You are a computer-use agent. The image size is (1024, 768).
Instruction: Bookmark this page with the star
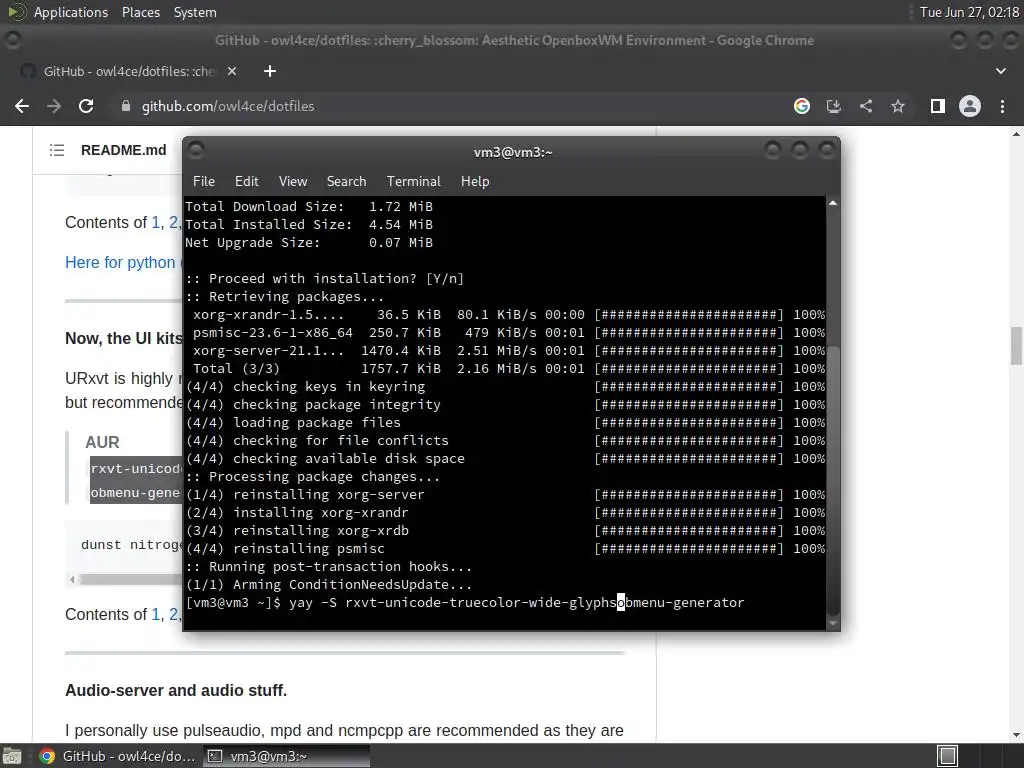coord(898,106)
